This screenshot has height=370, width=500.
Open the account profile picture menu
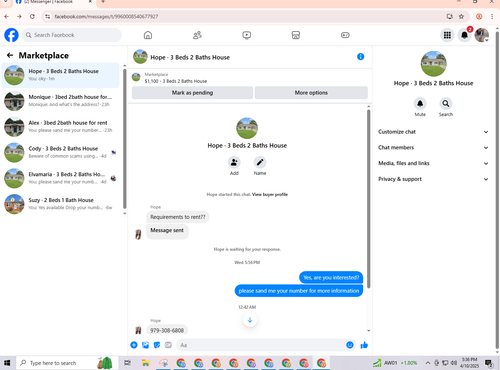point(482,35)
